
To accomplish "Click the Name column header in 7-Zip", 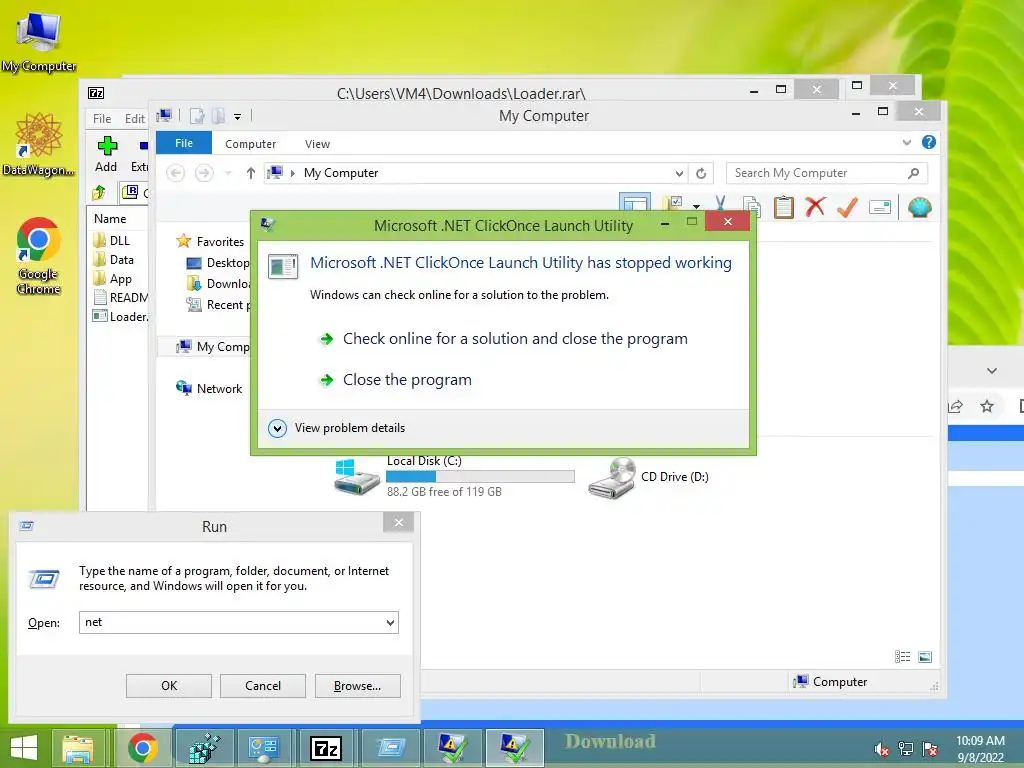I will coord(110,219).
